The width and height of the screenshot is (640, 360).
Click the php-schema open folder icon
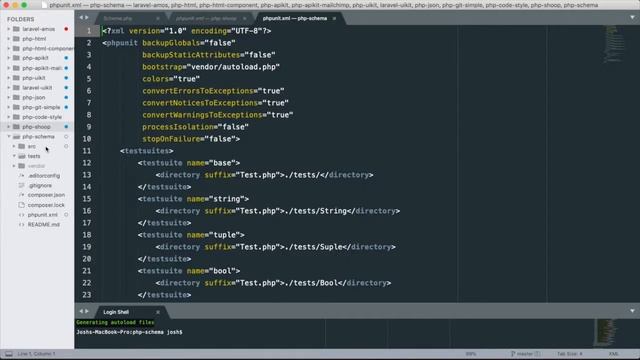[x=16, y=137]
